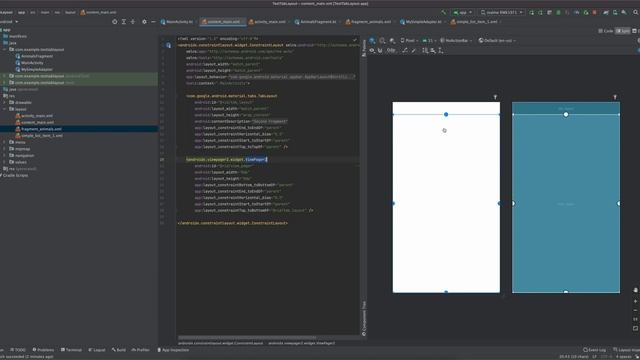Click the Search Everywhere magnifier icon
The height and width of the screenshot is (360, 640).
click(636, 13)
